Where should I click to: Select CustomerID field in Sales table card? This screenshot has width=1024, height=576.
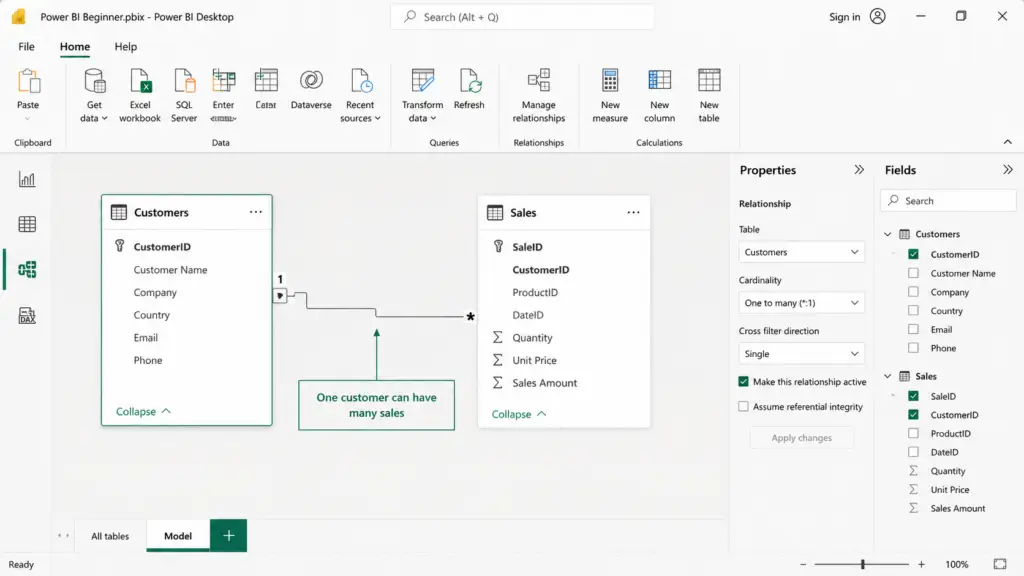(541, 270)
